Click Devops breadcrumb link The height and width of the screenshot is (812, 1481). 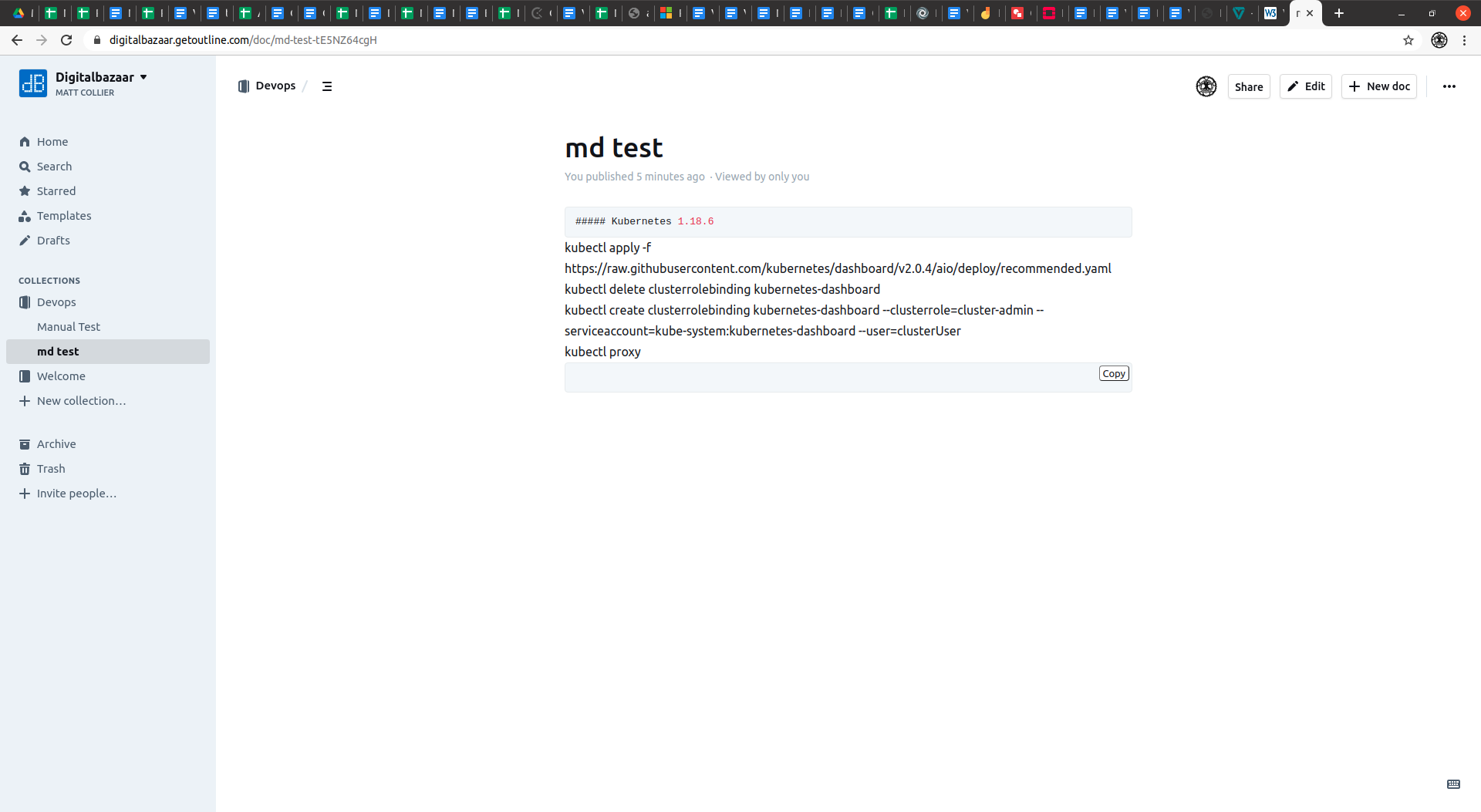[275, 86]
